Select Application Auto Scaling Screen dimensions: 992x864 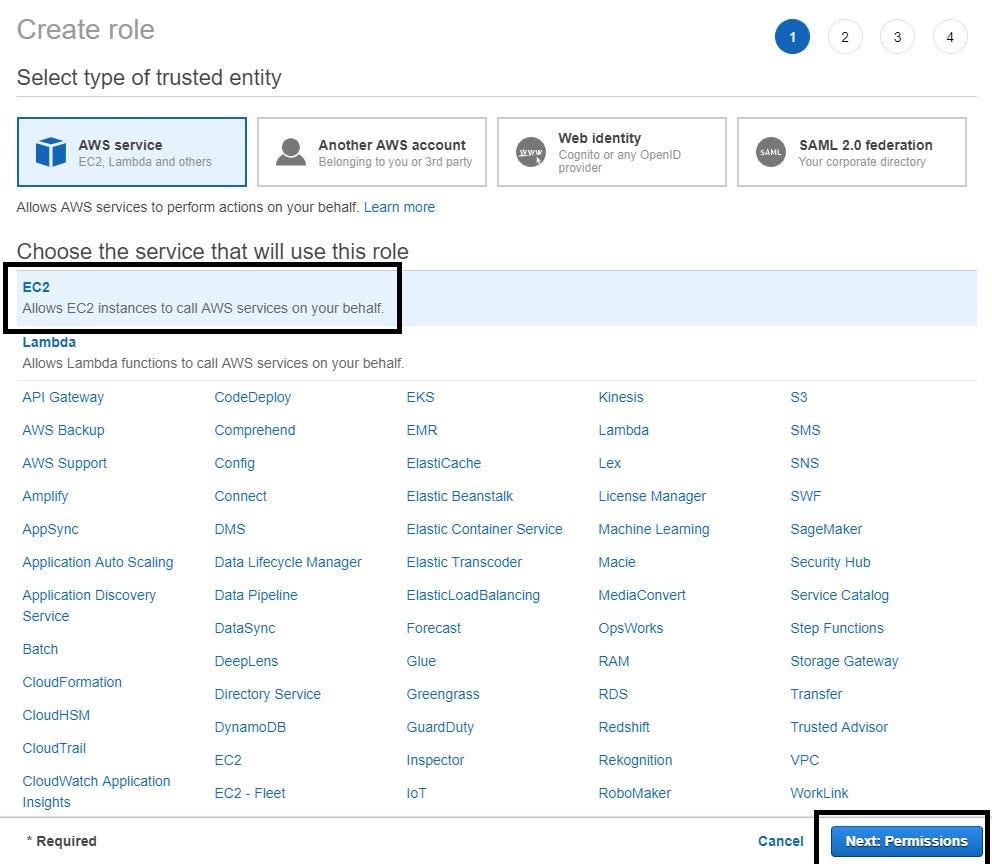pos(98,562)
